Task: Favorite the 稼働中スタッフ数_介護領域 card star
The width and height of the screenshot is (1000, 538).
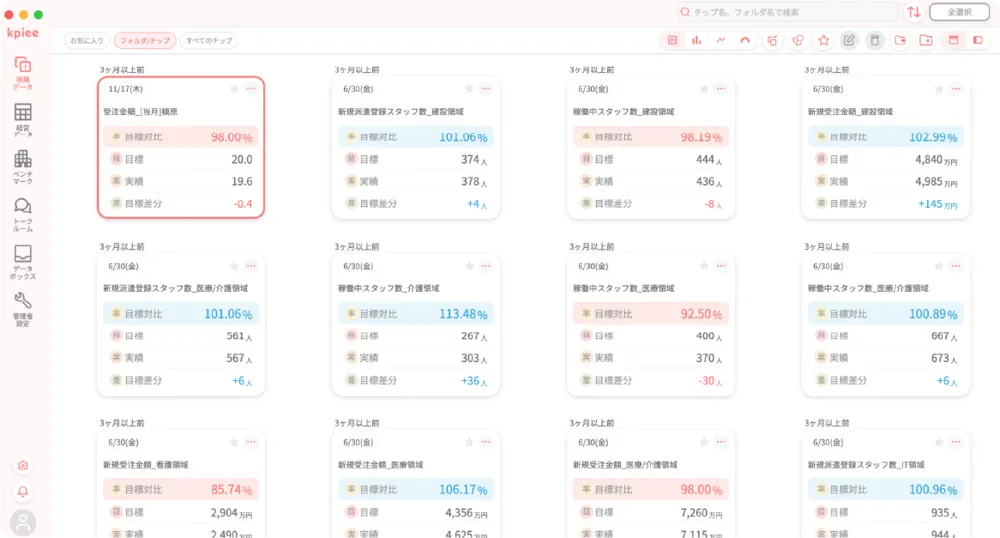Action: point(469,266)
